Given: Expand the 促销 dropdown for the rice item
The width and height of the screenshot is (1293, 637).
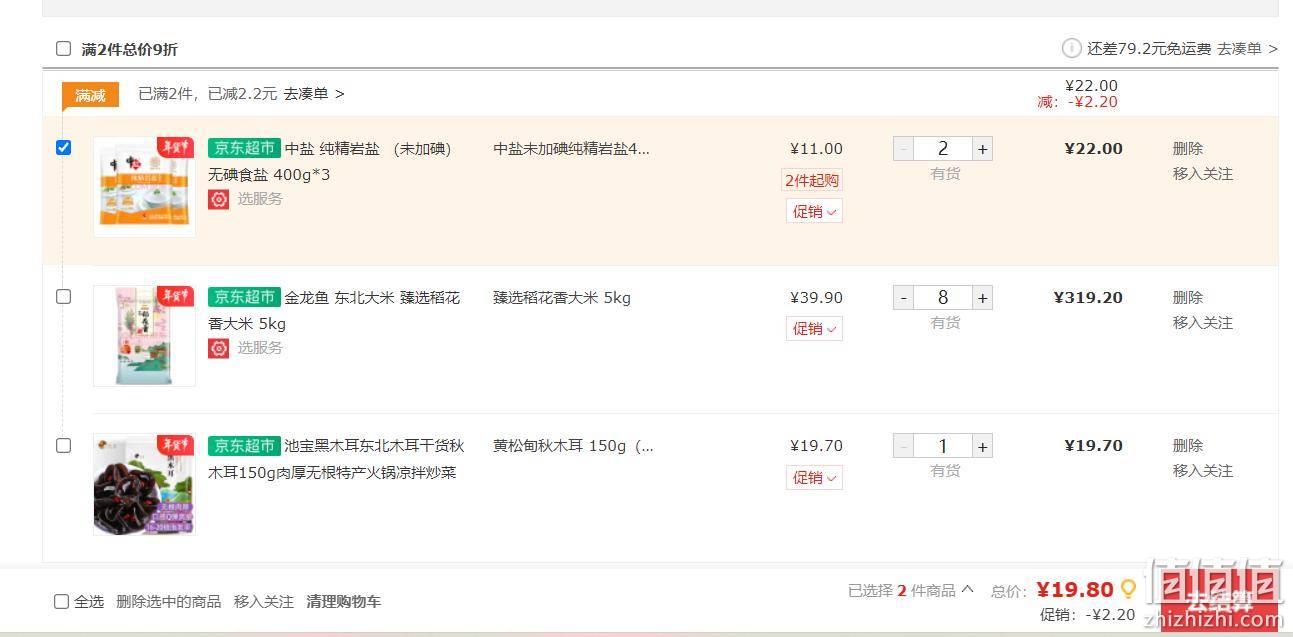Looking at the screenshot, I should (814, 329).
